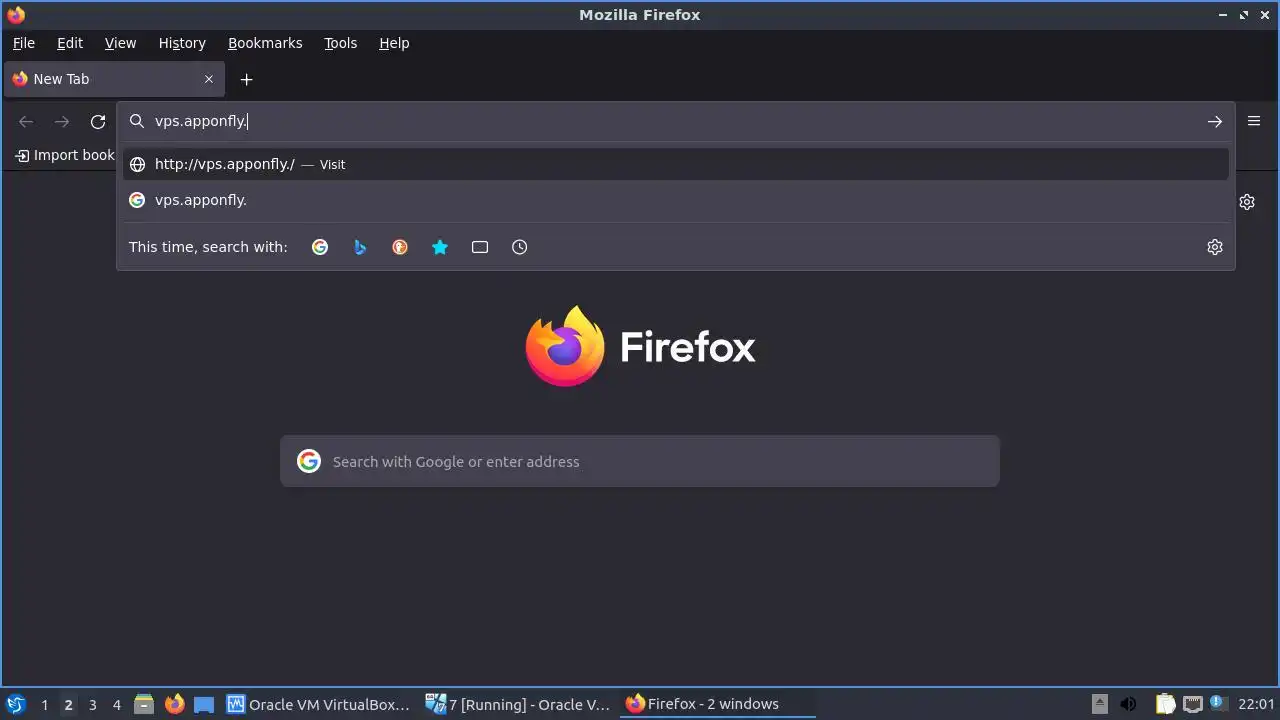Open search settings gear in dropdown
Screen dimensions: 1280x720
1215,247
